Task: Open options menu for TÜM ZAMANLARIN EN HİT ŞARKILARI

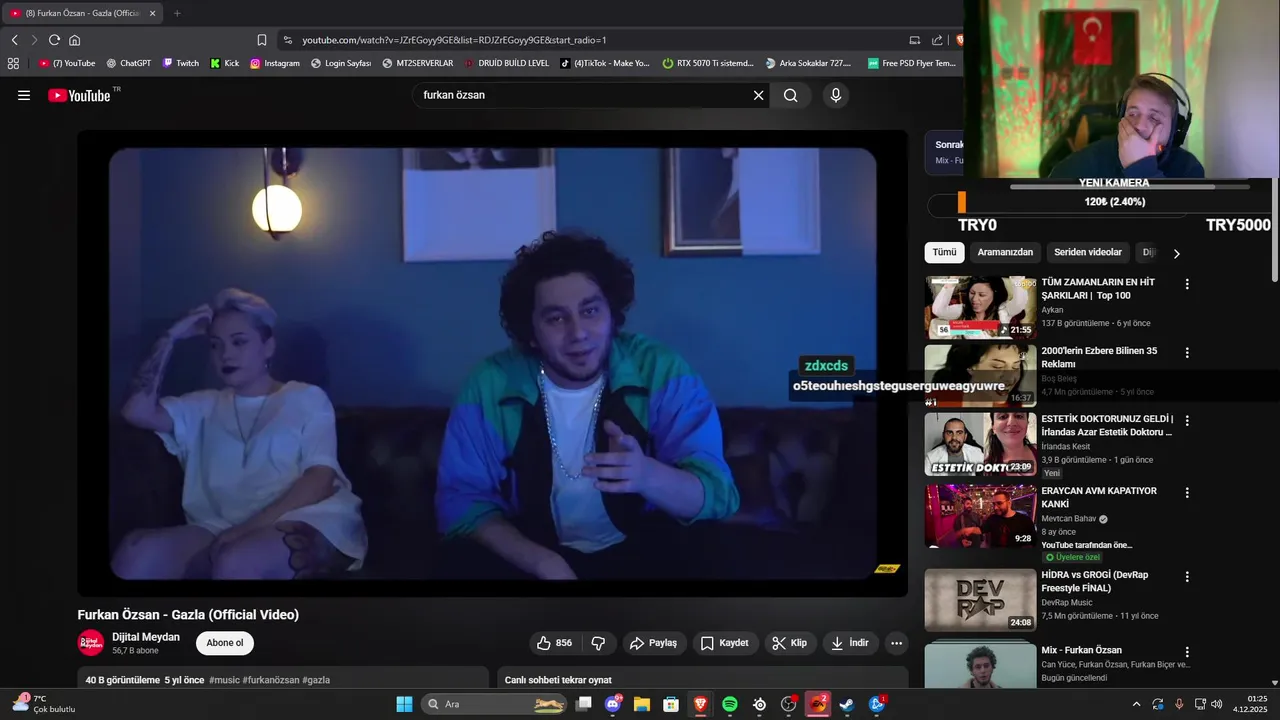Action: click(x=1187, y=284)
